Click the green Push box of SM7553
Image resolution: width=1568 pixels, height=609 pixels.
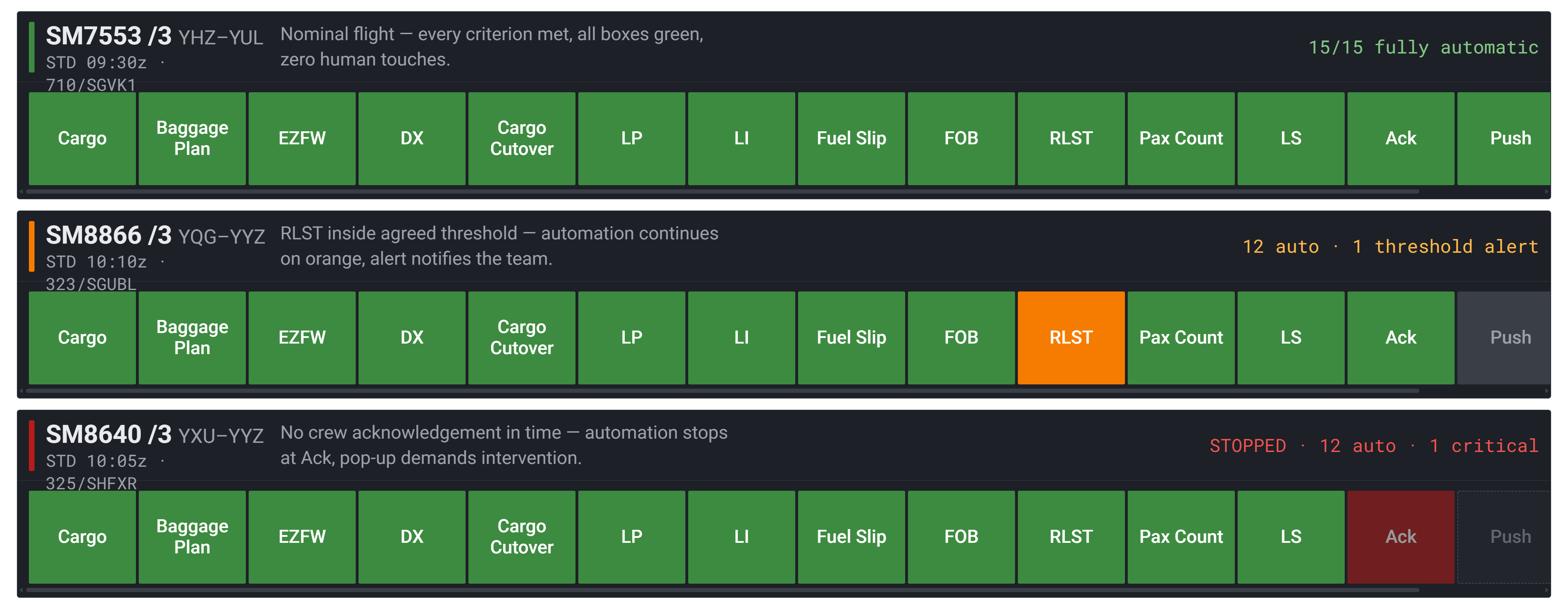pos(1504,138)
